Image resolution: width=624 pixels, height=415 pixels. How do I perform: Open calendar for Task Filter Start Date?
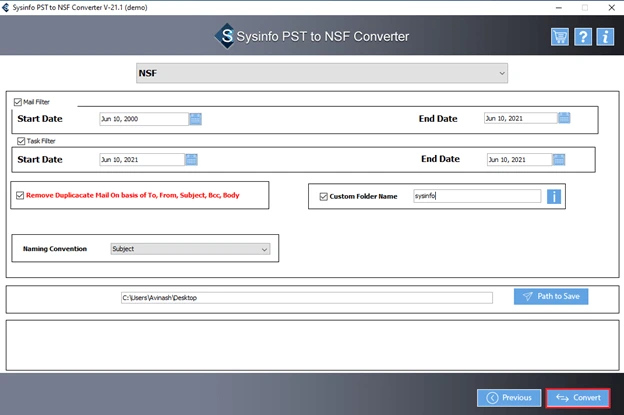pyautogui.click(x=191, y=160)
